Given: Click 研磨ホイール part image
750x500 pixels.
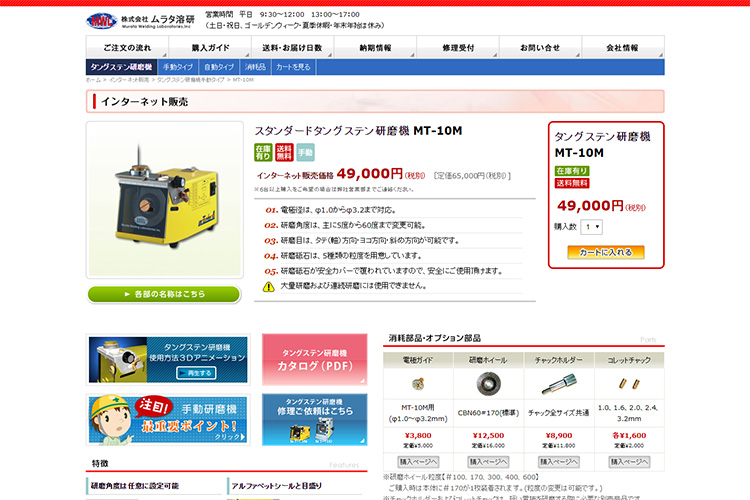Looking at the screenshot, I should 488,384.
